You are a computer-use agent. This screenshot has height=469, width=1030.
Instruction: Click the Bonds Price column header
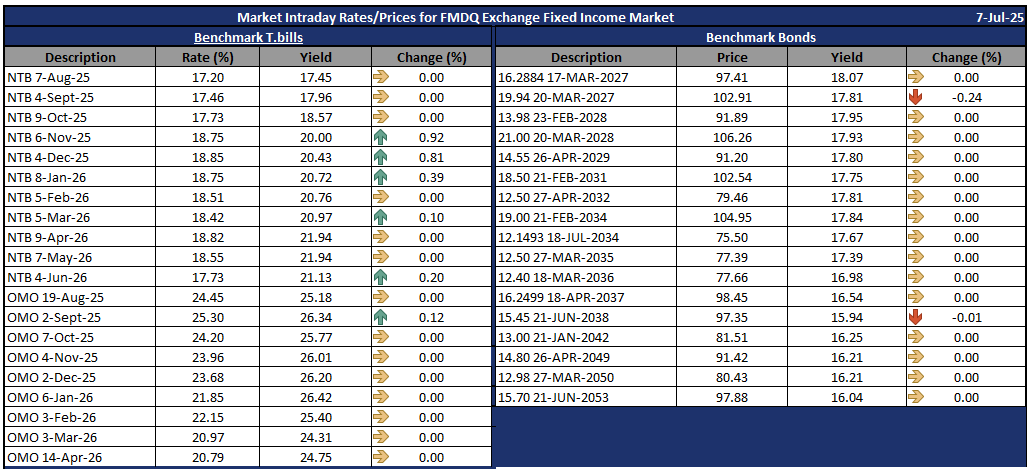732,57
